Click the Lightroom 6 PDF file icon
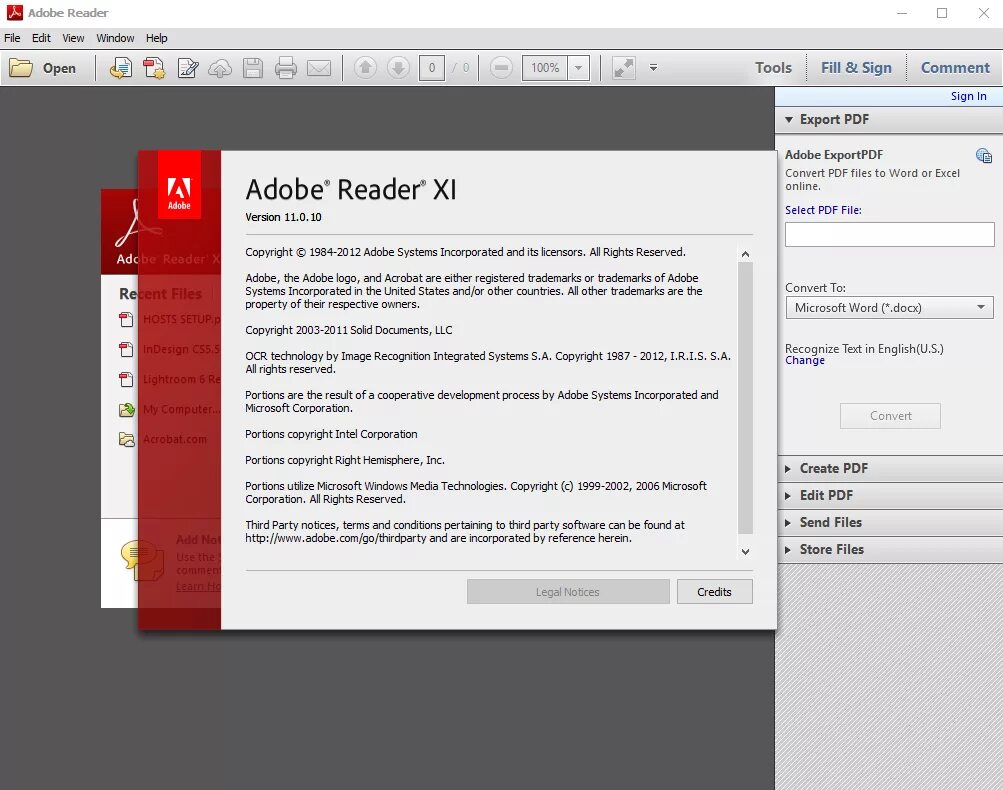This screenshot has width=1003, height=790. point(126,379)
